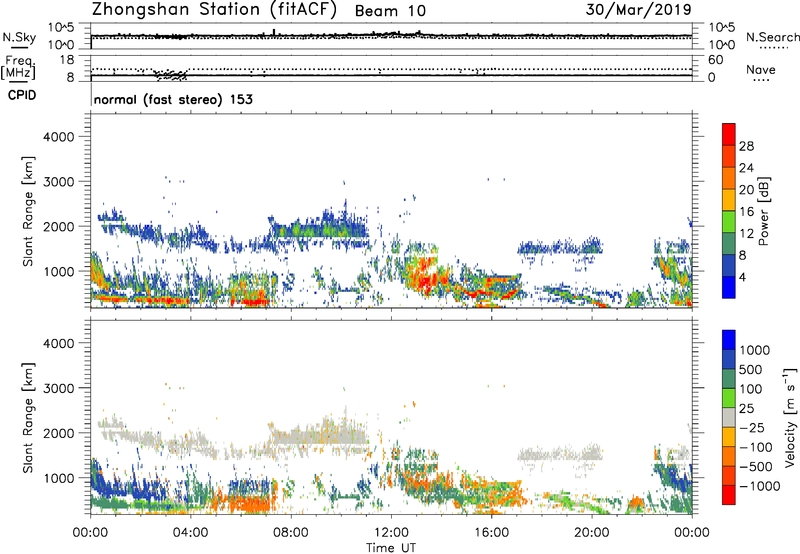
Task: Select the 'CPID' row label
Action: point(22,95)
